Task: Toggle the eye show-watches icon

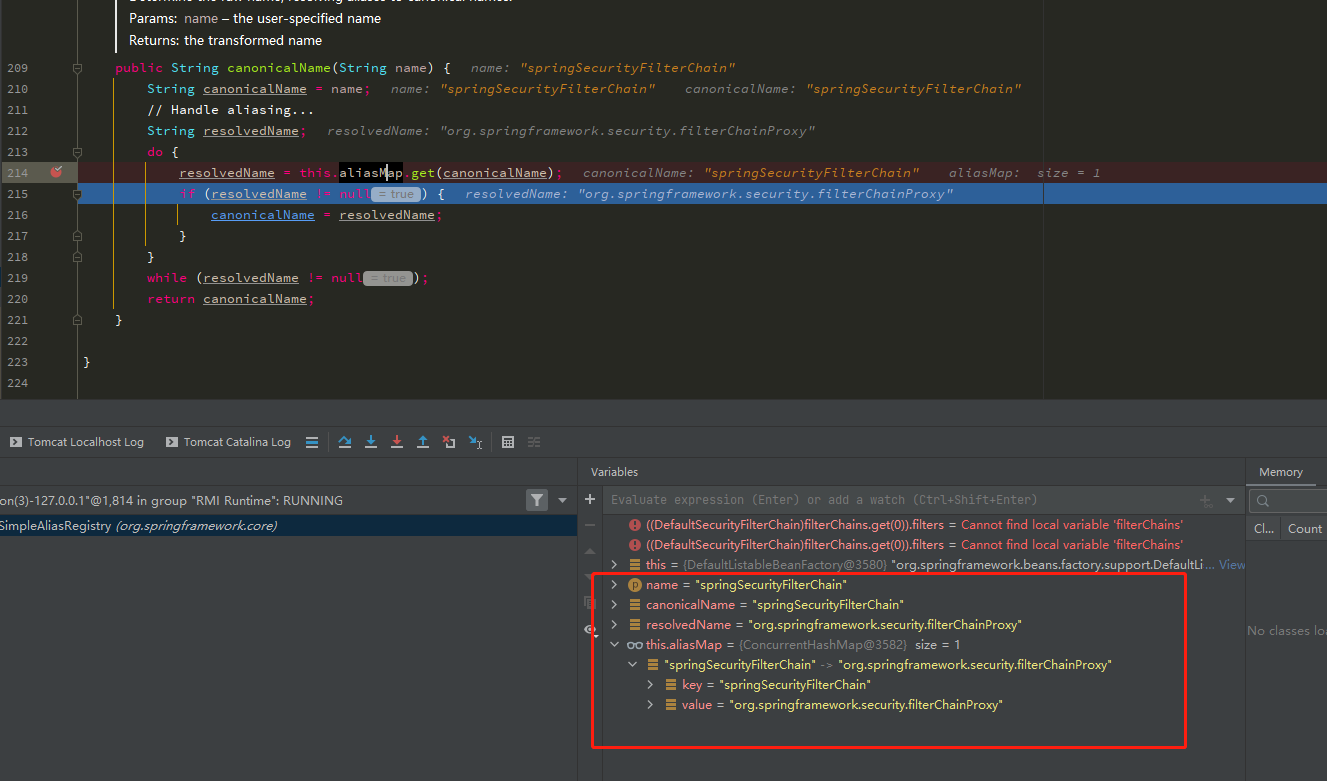Action: [x=590, y=629]
